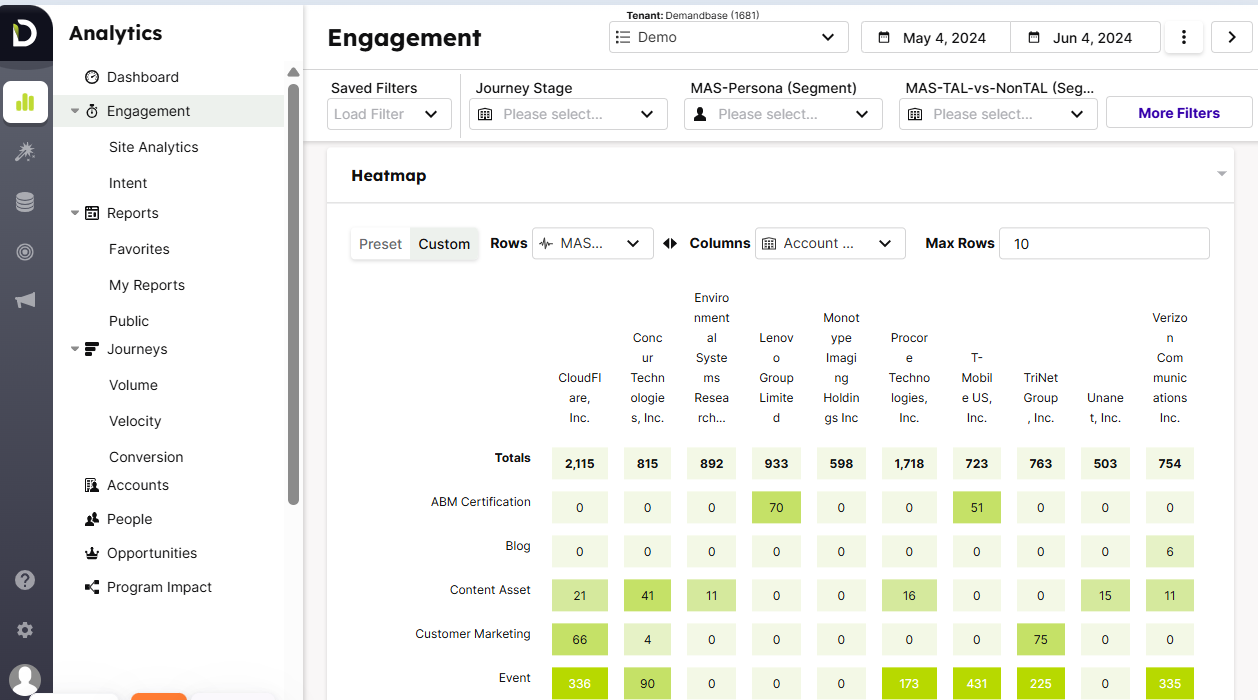Screen dimensions: 1258x700
Task: Open the Help question mark icon
Action: (25, 579)
